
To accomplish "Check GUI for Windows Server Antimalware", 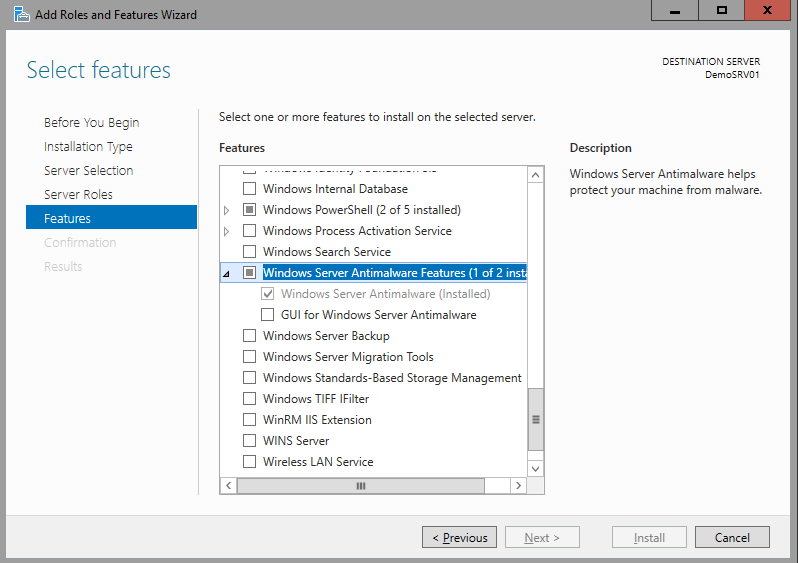I will pos(268,315).
